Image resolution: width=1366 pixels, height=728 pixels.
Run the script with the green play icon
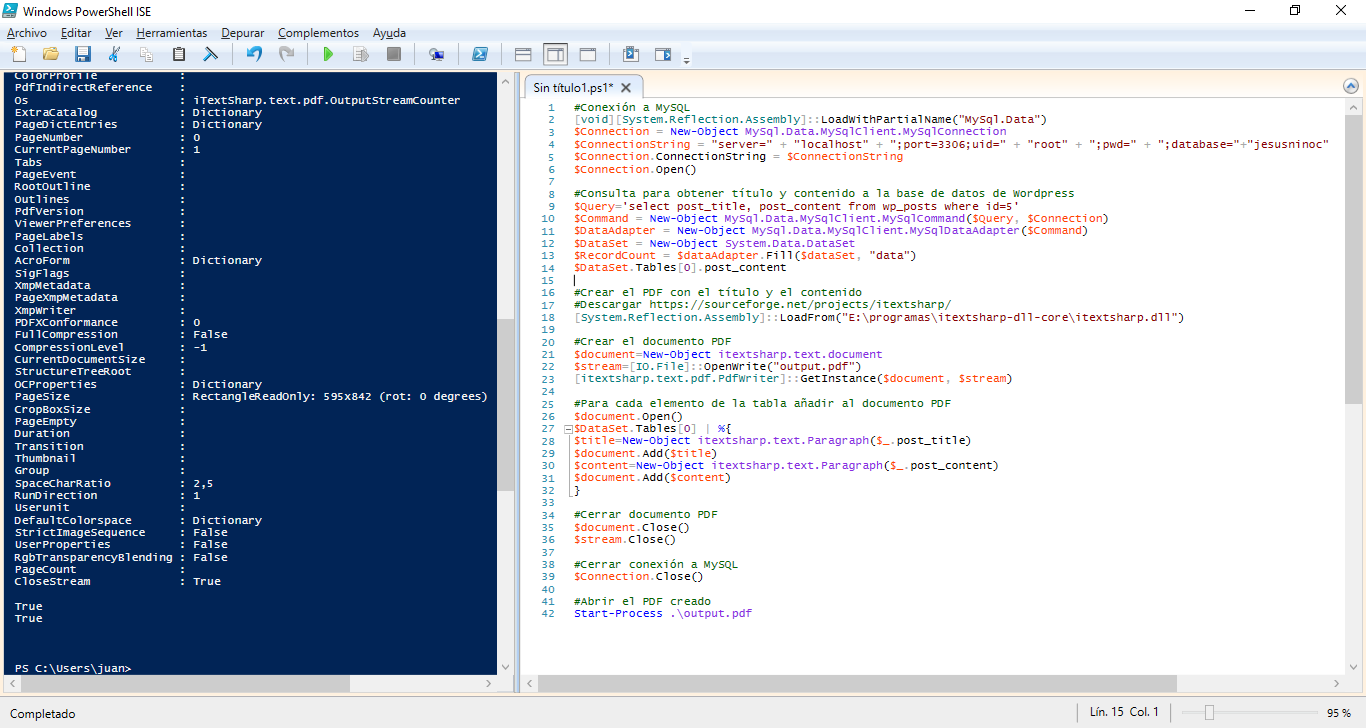328,54
